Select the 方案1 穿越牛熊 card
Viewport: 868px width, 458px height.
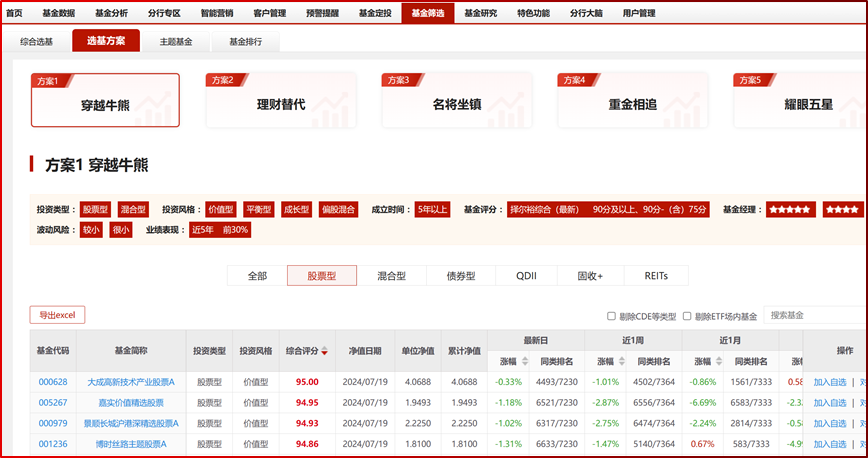pos(105,100)
